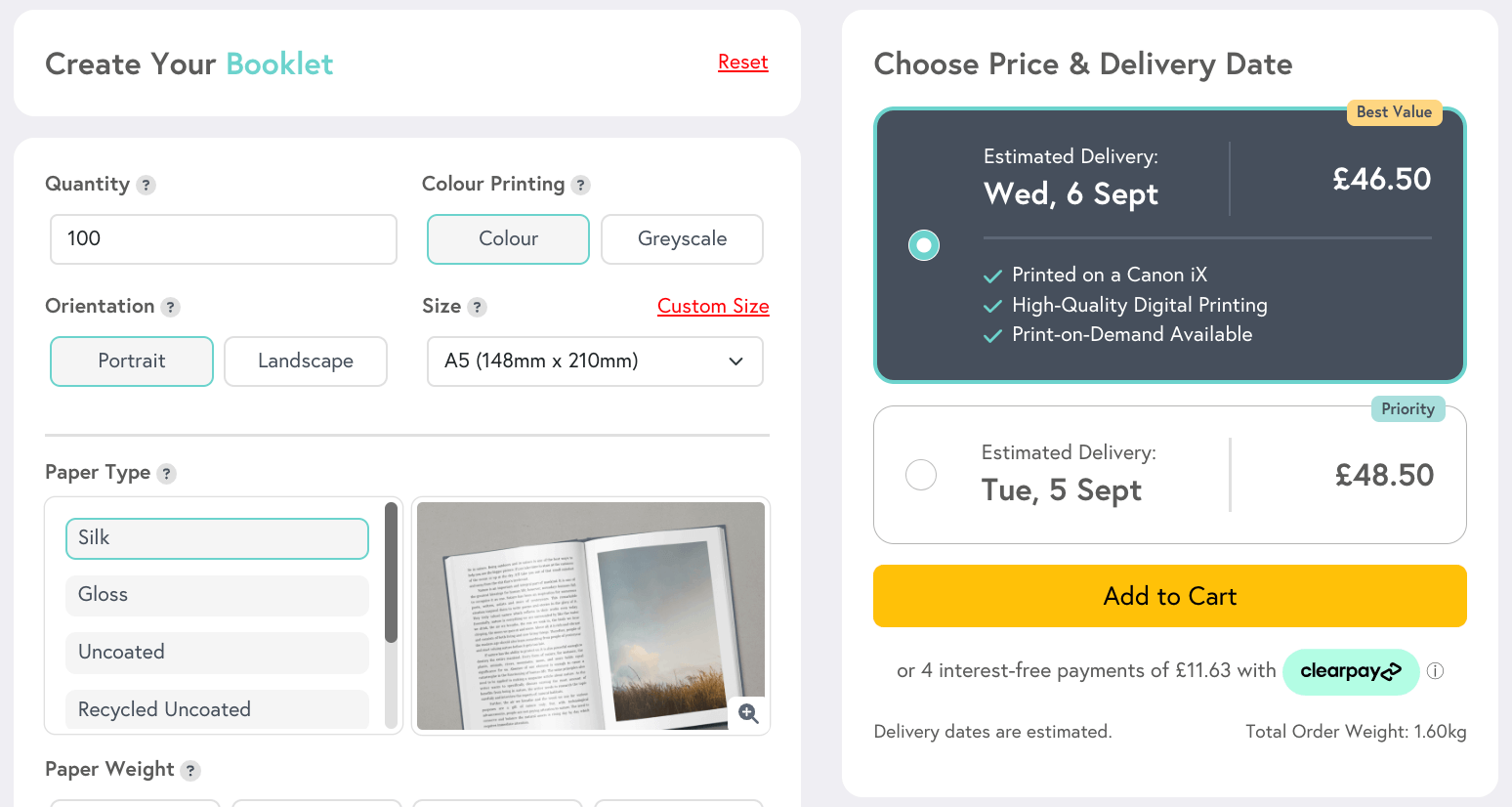Pick Uncoated in the paper type list
Screen dimensions: 1512x807
click(x=217, y=653)
